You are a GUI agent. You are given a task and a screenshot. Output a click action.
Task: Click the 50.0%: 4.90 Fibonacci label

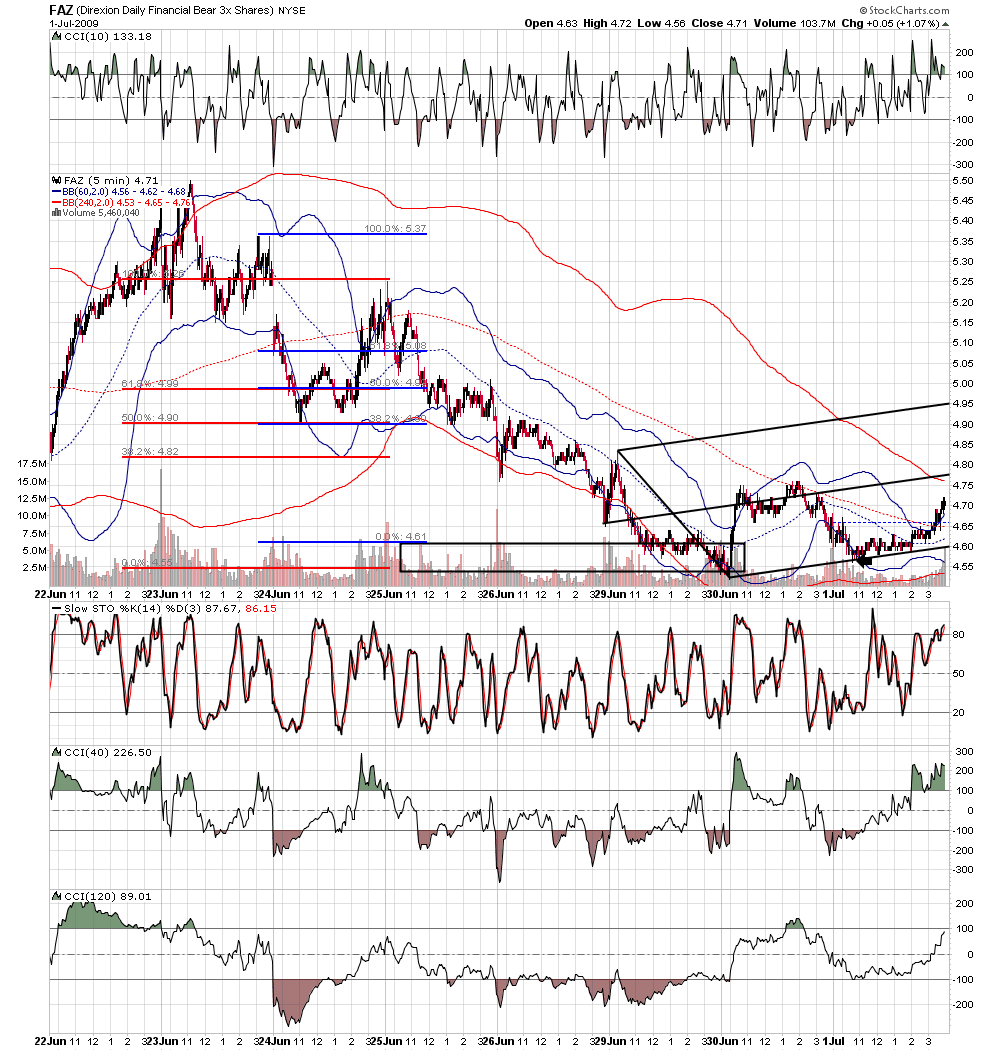pyautogui.click(x=150, y=418)
